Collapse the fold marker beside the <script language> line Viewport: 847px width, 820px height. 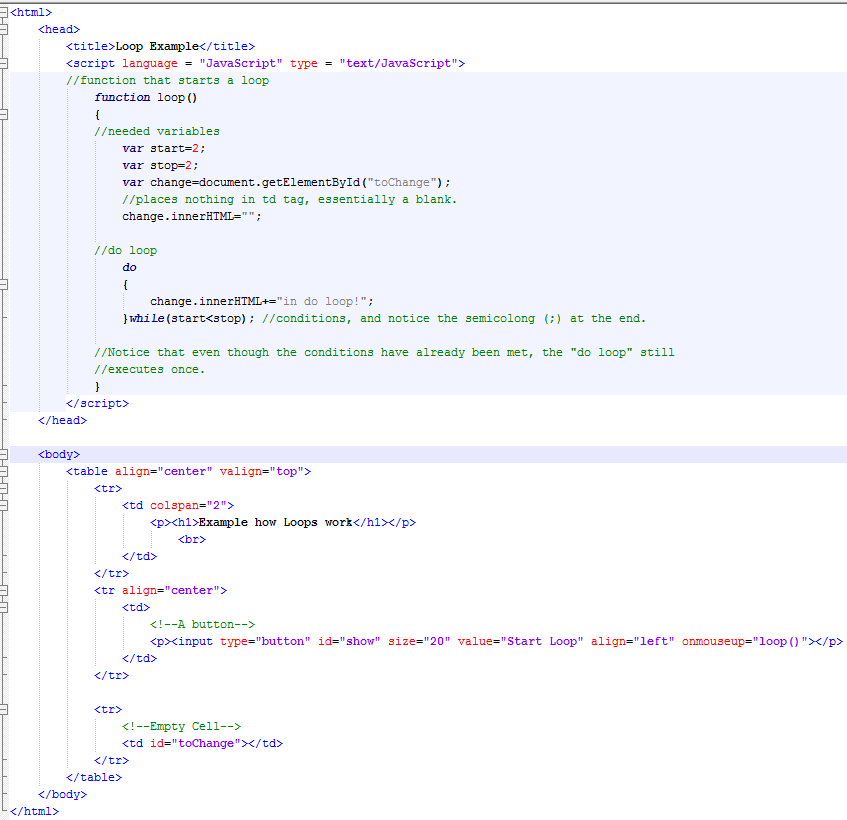[4, 63]
